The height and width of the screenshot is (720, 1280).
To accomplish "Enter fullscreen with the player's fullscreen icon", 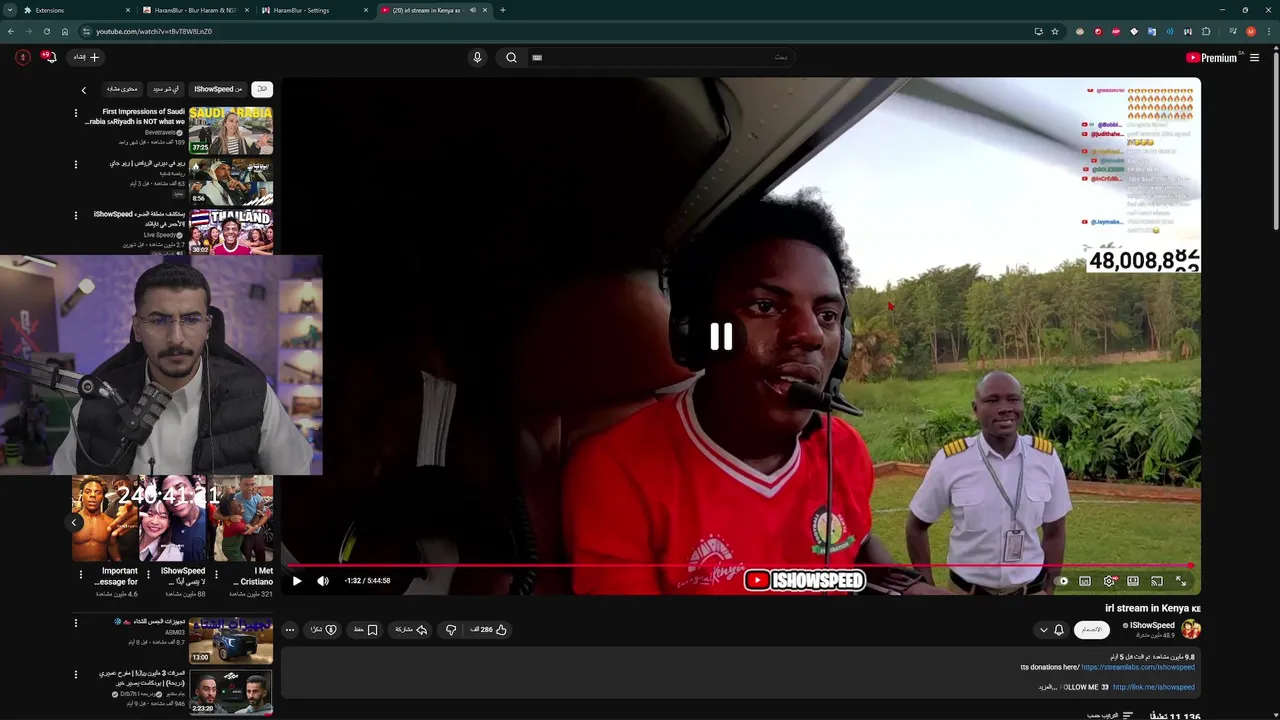I will click(x=1181, y=581).
